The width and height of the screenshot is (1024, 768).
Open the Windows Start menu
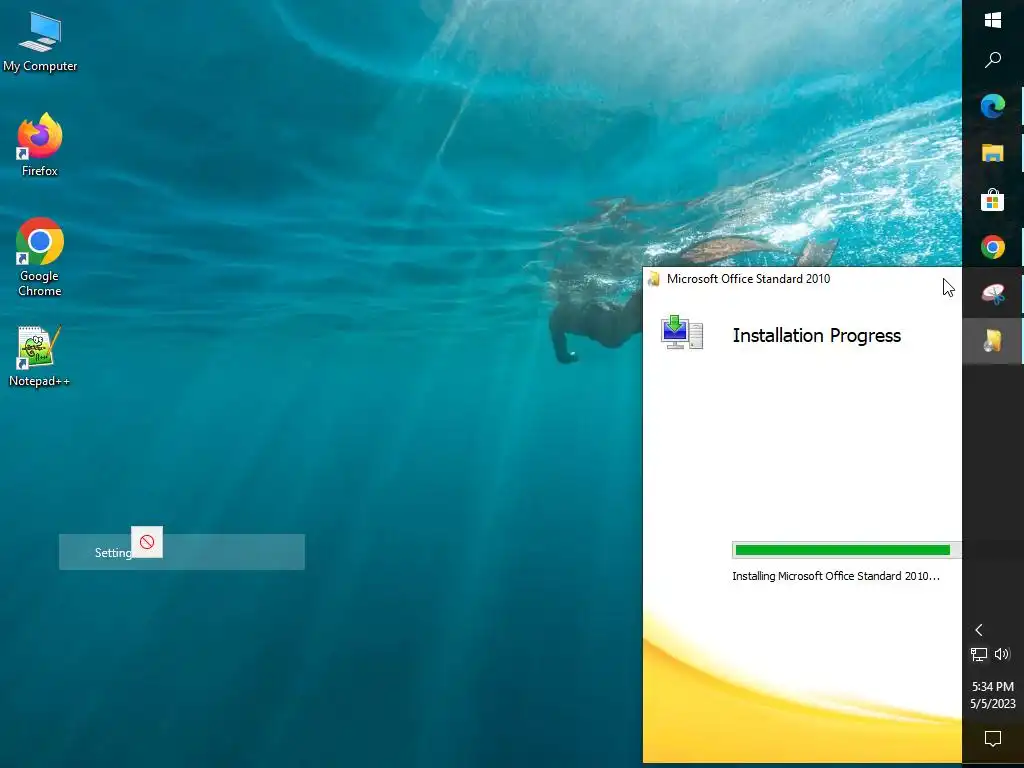click(993, 20)
